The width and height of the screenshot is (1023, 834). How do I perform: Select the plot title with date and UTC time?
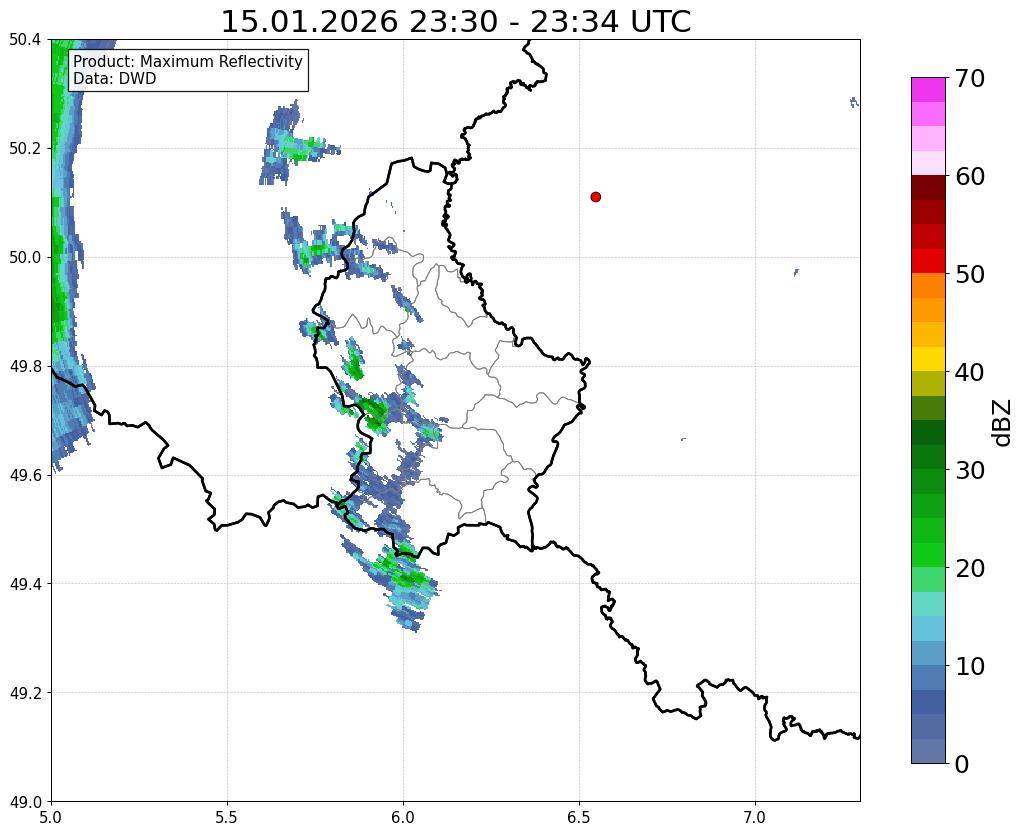coord(455,22)
